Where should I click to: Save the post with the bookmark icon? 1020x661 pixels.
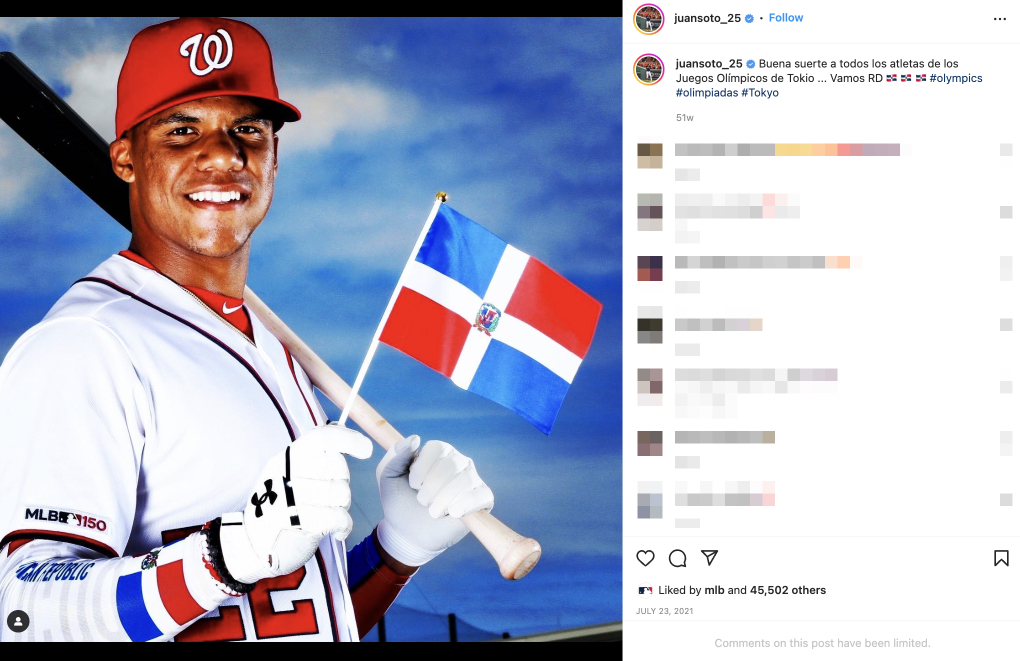pyautogui.click(x=1001, y=558)
